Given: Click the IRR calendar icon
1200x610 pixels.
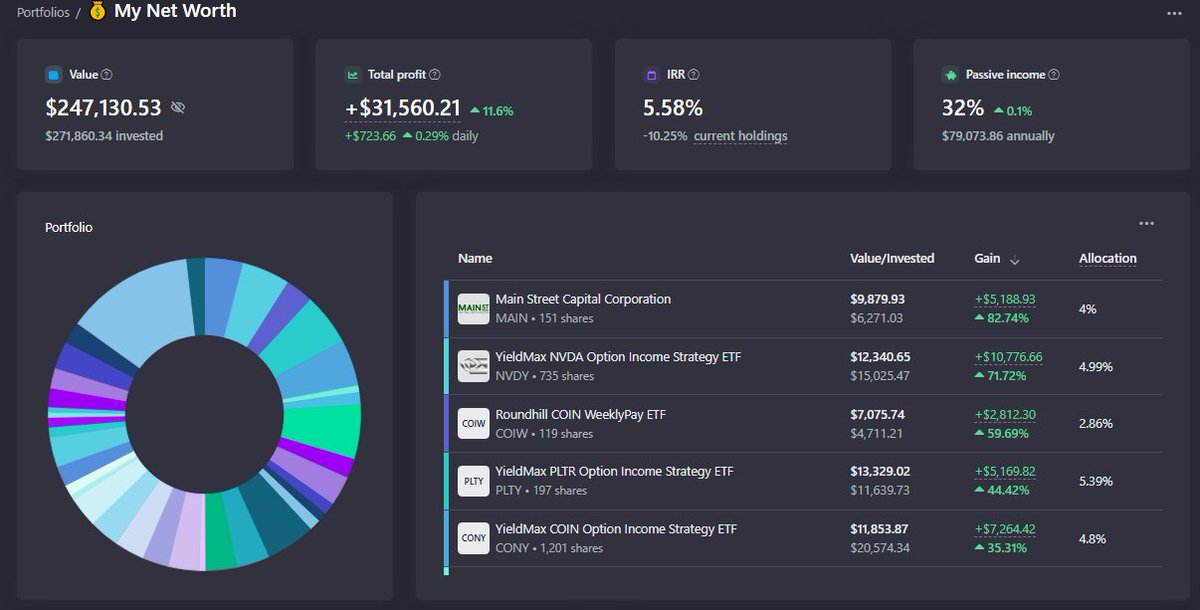Looking at the screenshot, I should [x=651, y=75].
